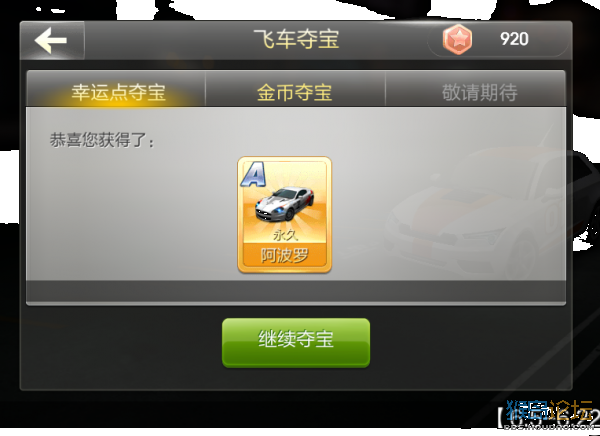The height and width of the screenshot is (436, 600).
Task: Click the 恭喜您获得了 message text
Action: tap(102, 140)
